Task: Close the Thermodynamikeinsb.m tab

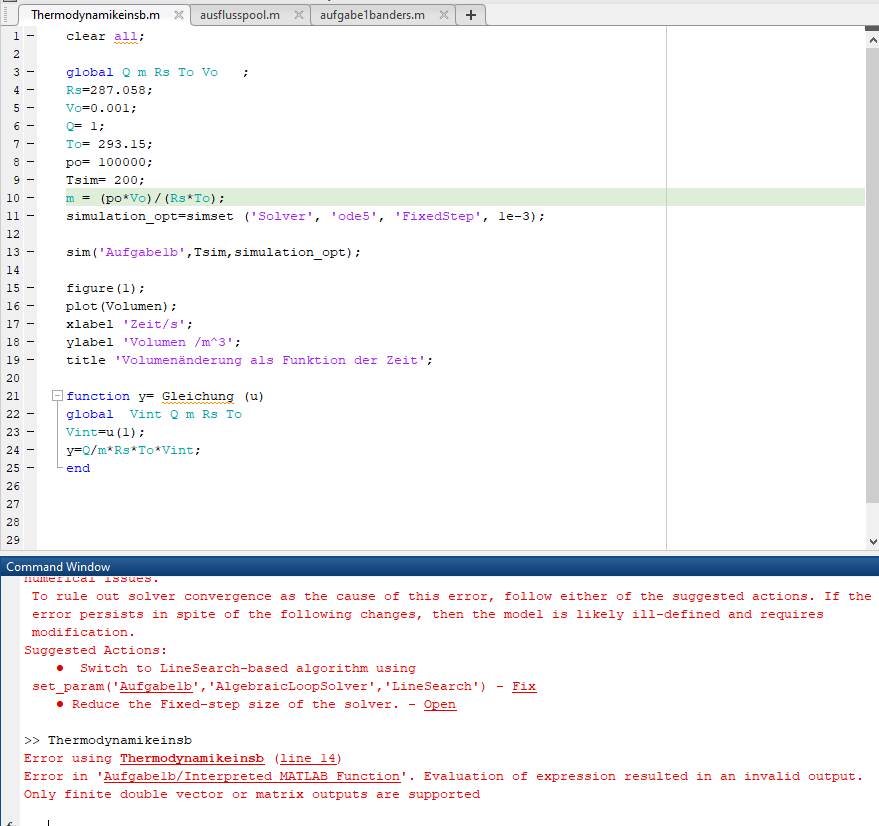Action: pyautogui.click(x=178, y=15)
